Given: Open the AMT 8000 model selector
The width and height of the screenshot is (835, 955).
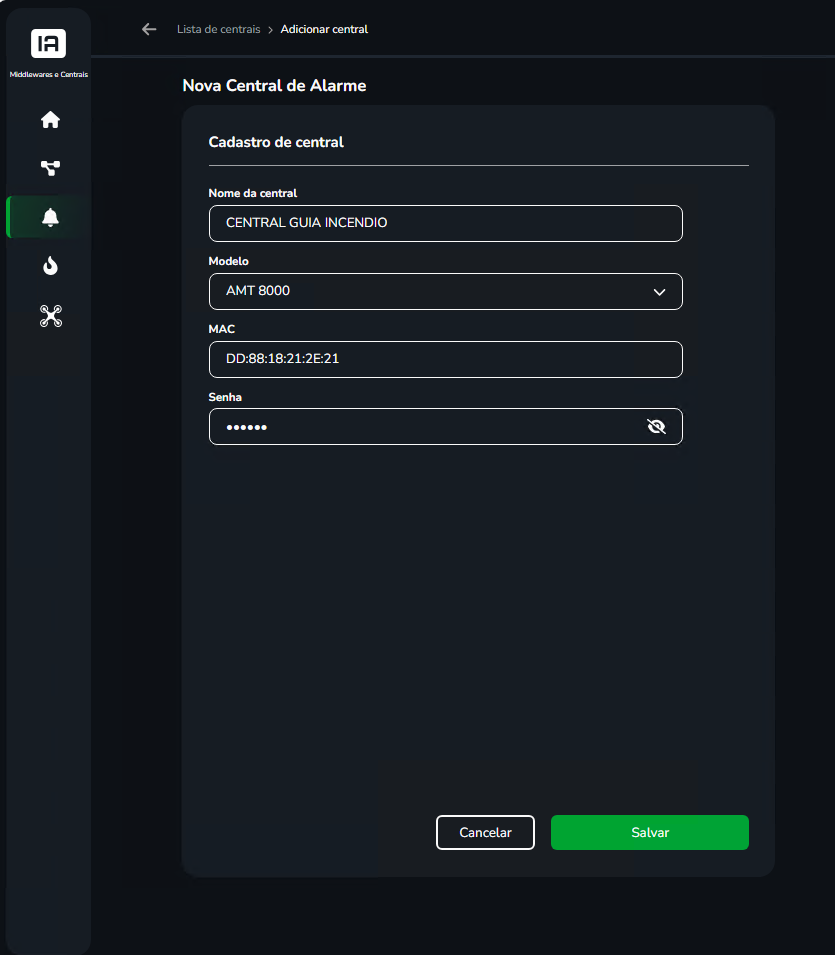Looking at the screenshot, I should coord(445,291).
